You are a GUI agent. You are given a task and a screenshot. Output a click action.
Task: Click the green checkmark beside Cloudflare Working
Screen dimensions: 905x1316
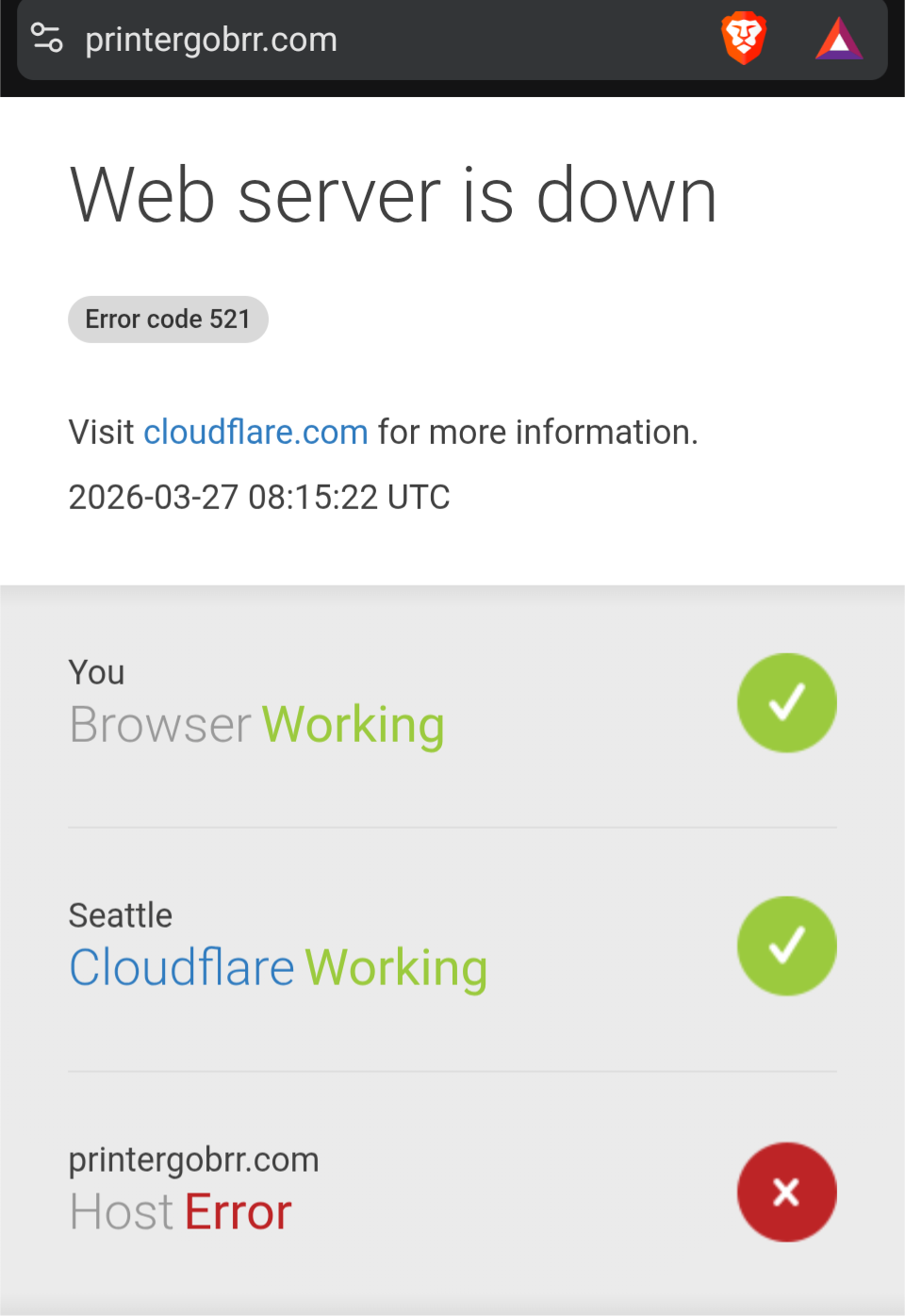click(786, 946)
